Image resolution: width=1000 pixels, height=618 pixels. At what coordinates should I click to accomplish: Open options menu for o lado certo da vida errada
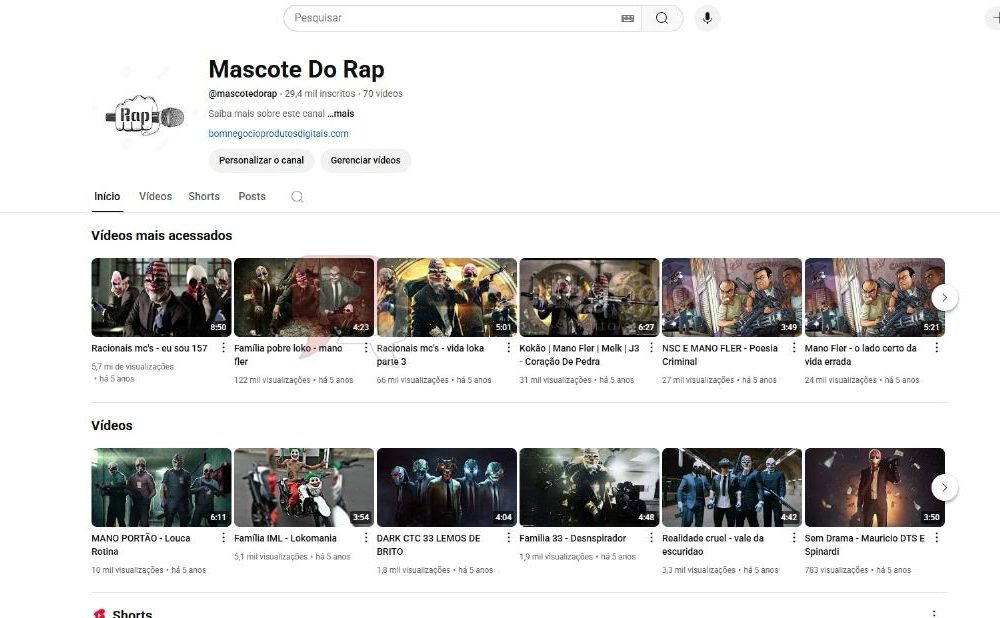click(x=936, y=348)
